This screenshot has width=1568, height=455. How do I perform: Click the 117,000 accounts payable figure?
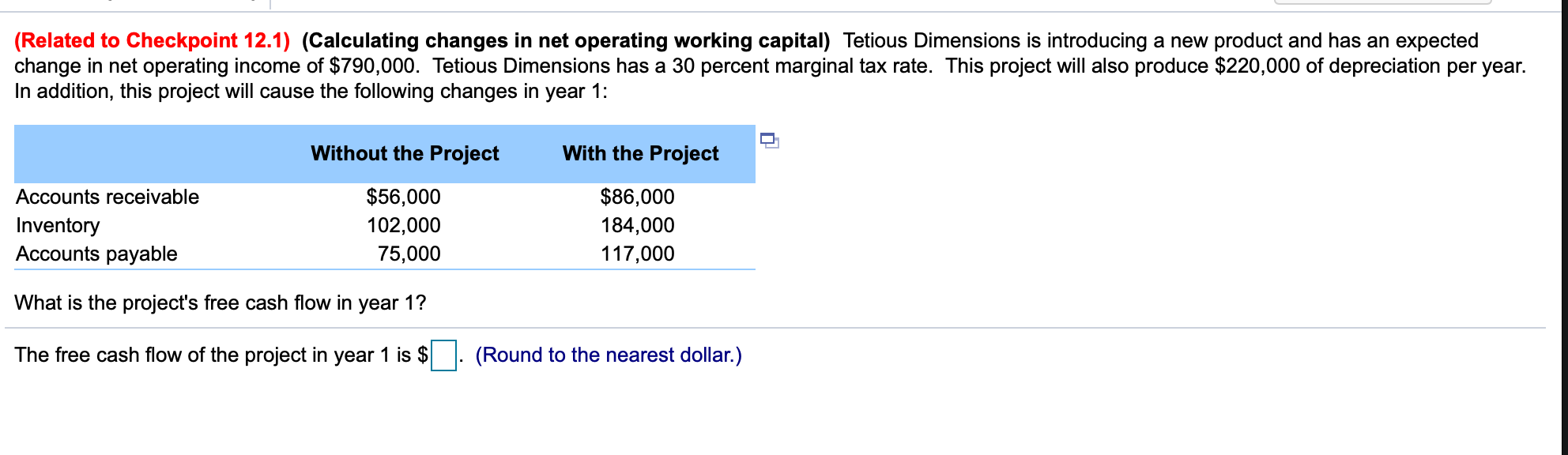click(638, 254)
